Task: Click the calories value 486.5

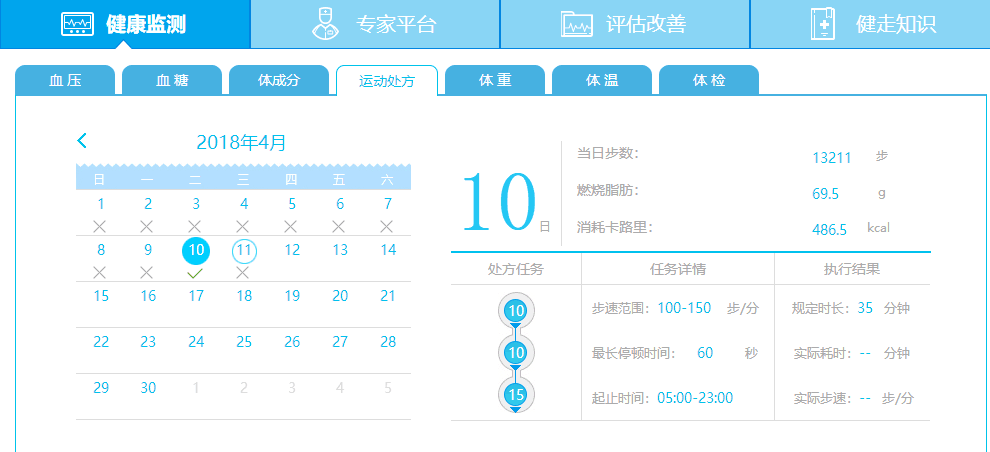Action: [x=829, y=230]
